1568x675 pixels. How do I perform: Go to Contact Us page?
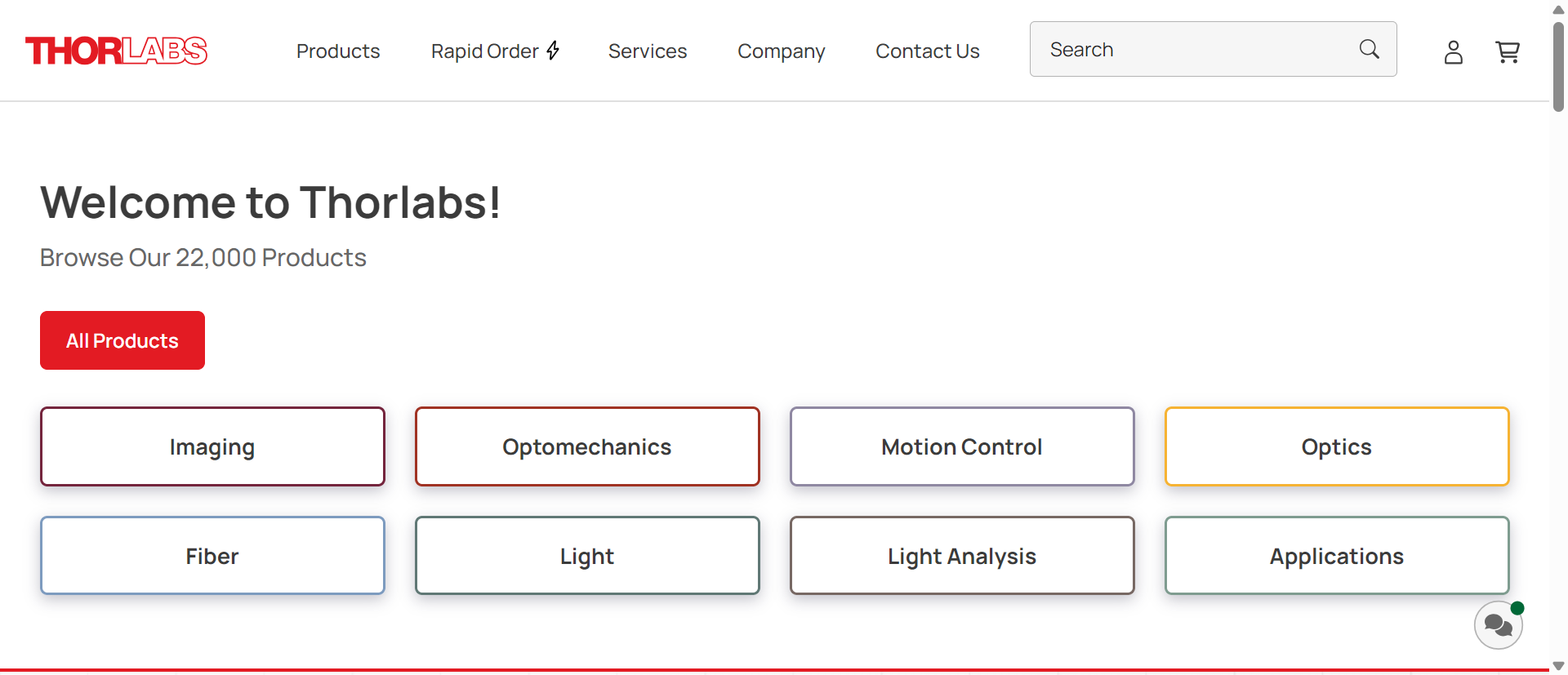pyautogui.click(x=927, y=51)
